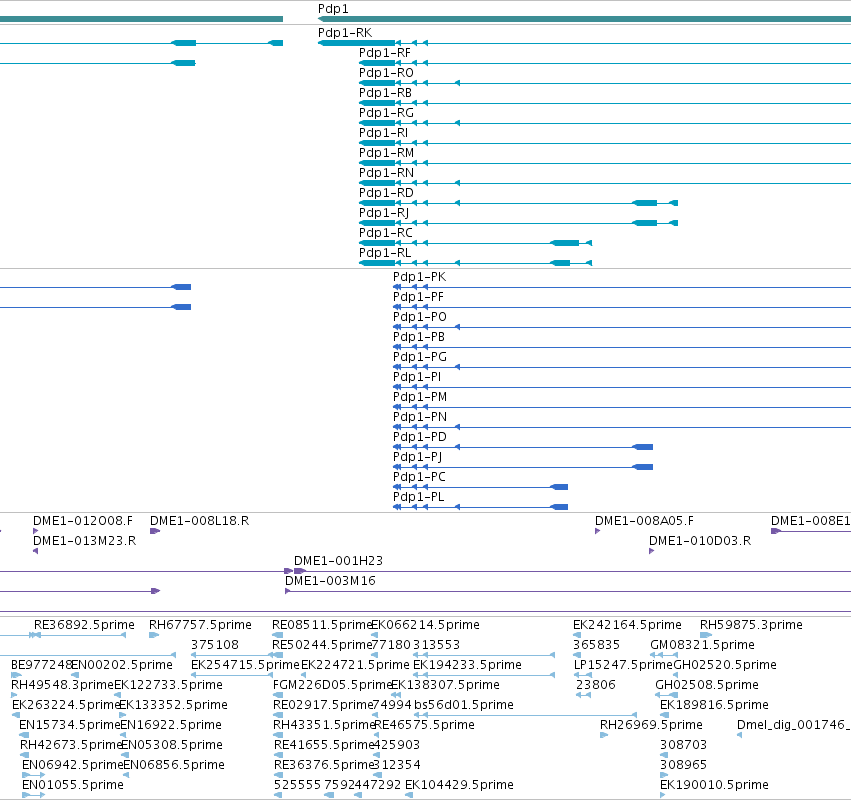Open EST label EK194233.5prime
The image size is (851, 800).
click(467, 665)
